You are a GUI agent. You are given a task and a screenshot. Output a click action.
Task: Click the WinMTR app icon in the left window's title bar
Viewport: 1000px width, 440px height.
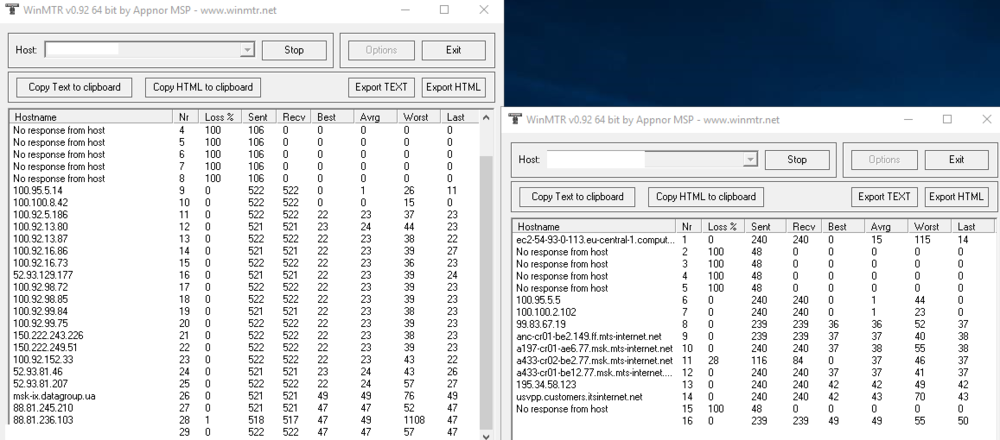coord(11,9)
